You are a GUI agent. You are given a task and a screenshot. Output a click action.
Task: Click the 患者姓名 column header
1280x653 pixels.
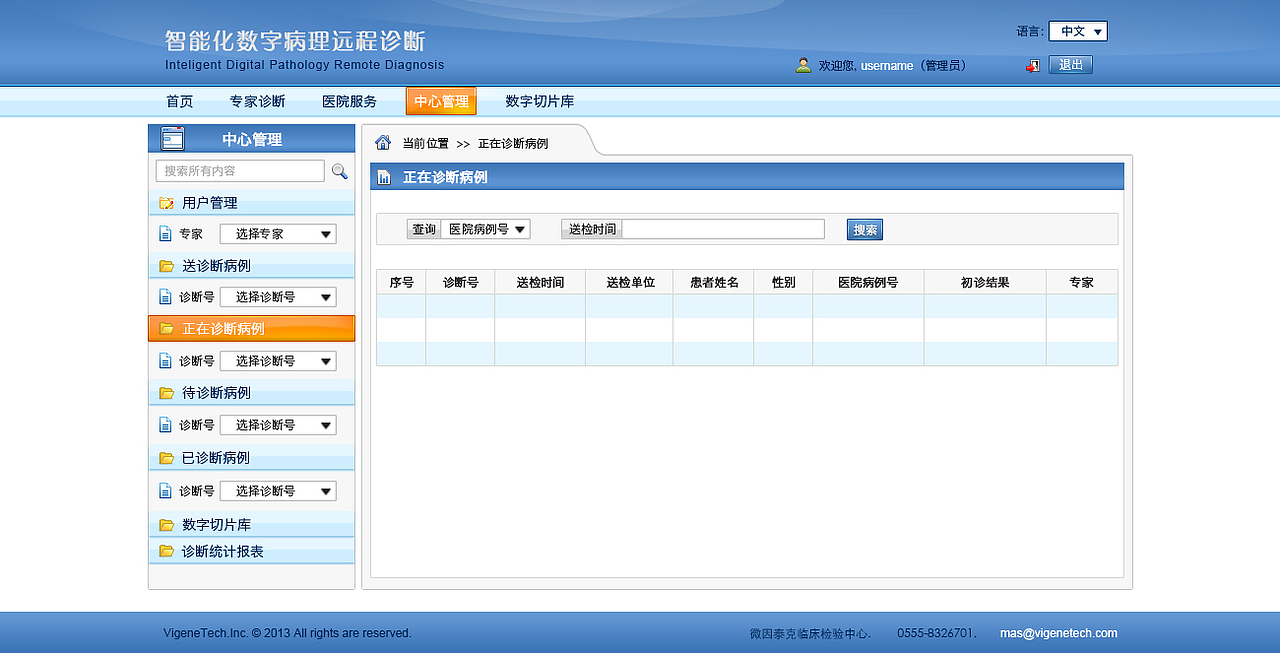point(714,283)
